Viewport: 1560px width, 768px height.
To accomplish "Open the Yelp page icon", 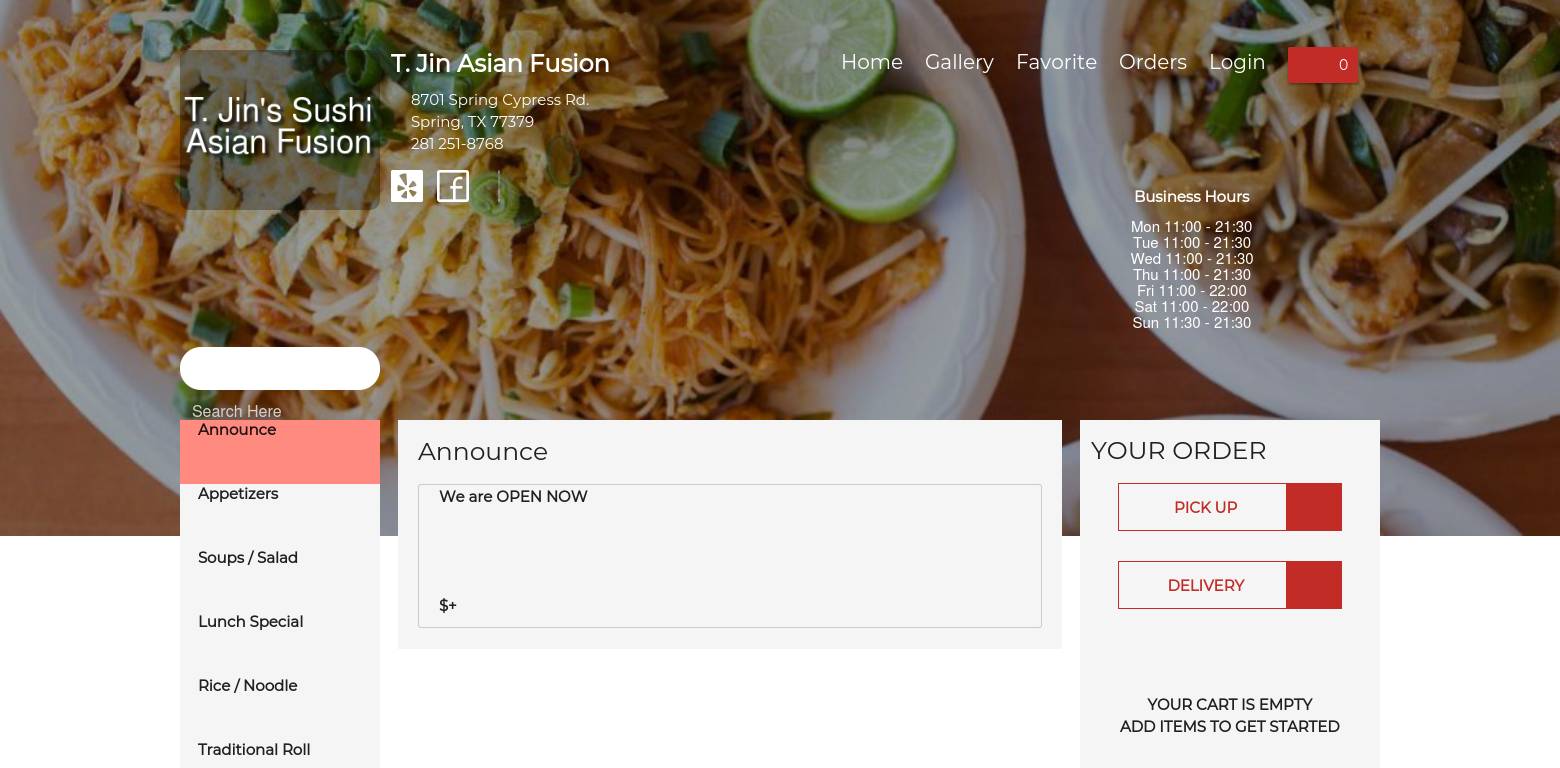I will pos(407,186).
